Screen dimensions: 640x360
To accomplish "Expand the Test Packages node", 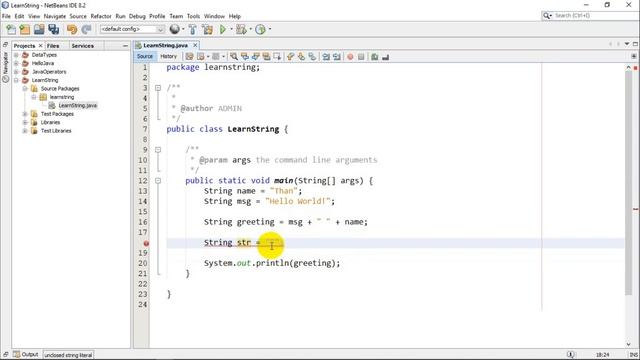I will tap(25, 114).
